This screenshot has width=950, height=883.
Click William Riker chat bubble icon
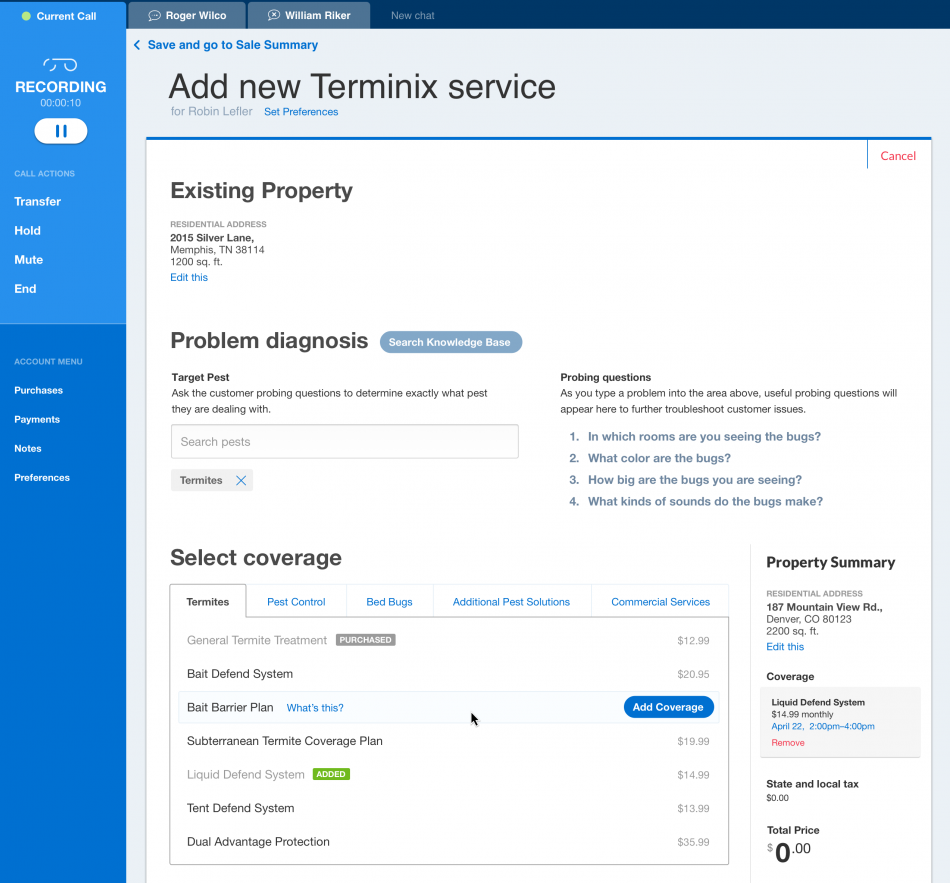point(274,15)
